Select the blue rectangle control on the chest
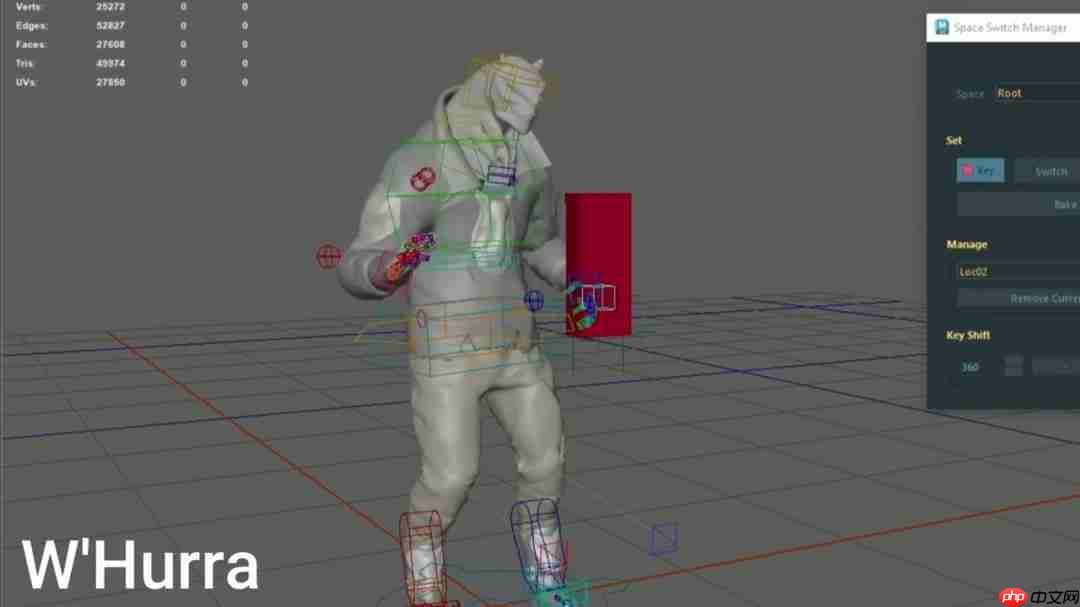The image size is (1080, 607). coord(501,175)
